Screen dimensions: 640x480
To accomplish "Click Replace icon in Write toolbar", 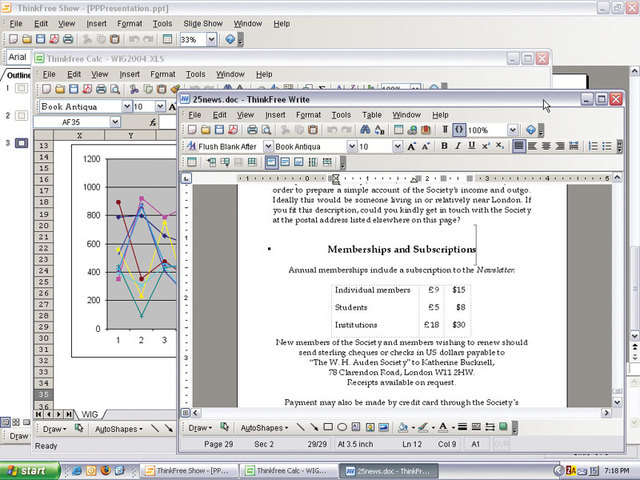I will tap(379, 130).
